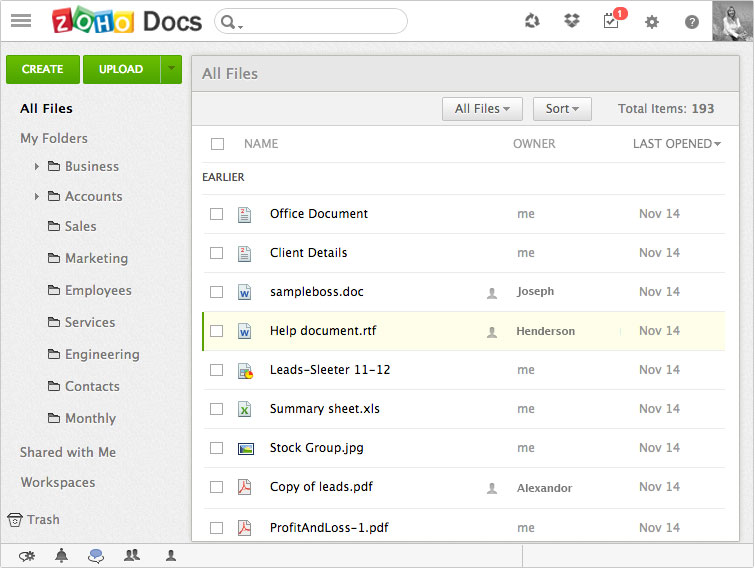
Task: Open the All Files filter dropdown
Action: point(482,109)
